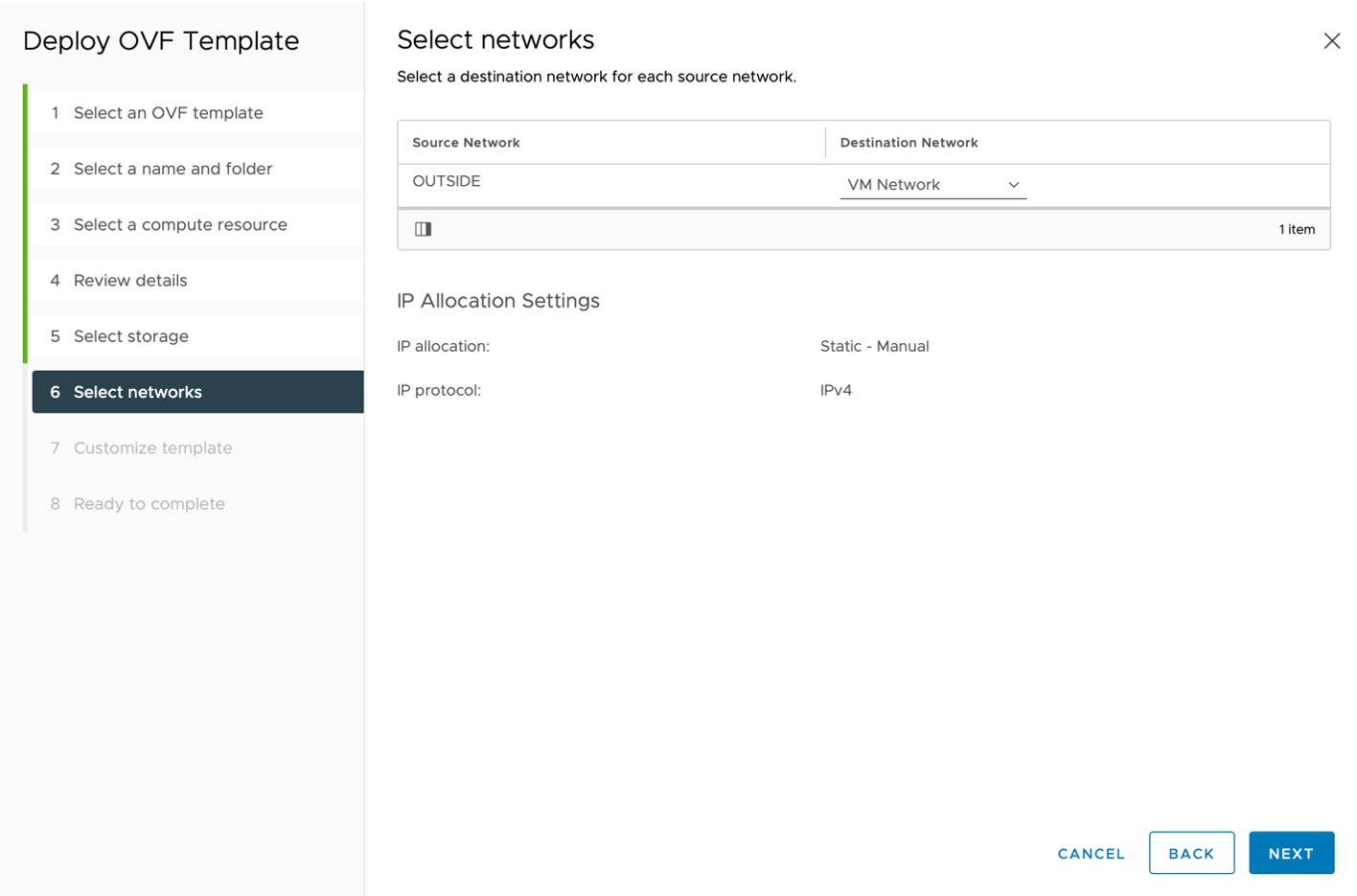Click the NEXT button

(1290, 852)
